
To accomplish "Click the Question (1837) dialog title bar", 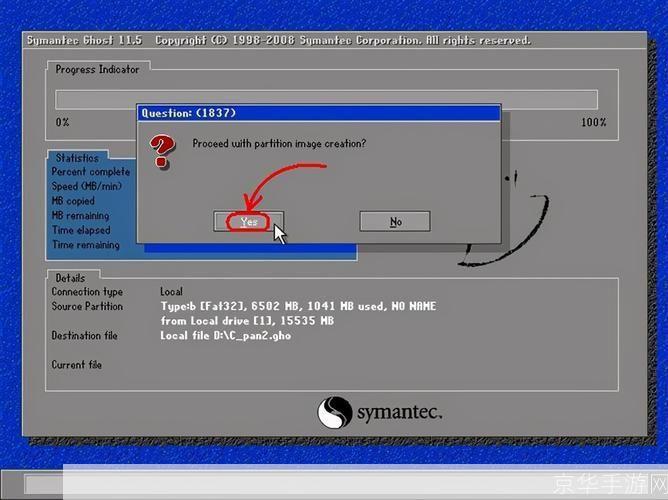I will (318, 113).
